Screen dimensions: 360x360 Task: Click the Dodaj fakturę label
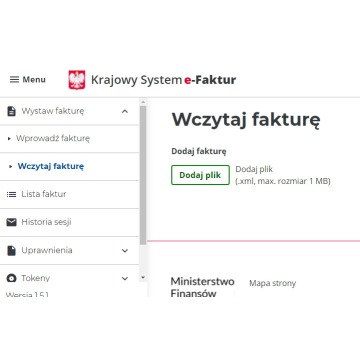[199, 151]
